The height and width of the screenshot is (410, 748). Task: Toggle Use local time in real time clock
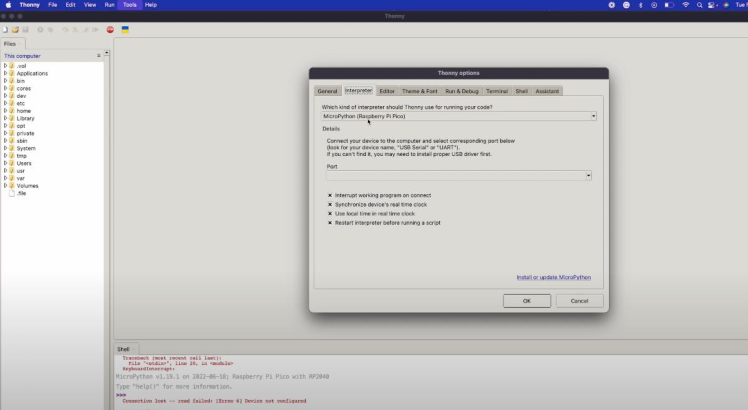click(330, 213)
